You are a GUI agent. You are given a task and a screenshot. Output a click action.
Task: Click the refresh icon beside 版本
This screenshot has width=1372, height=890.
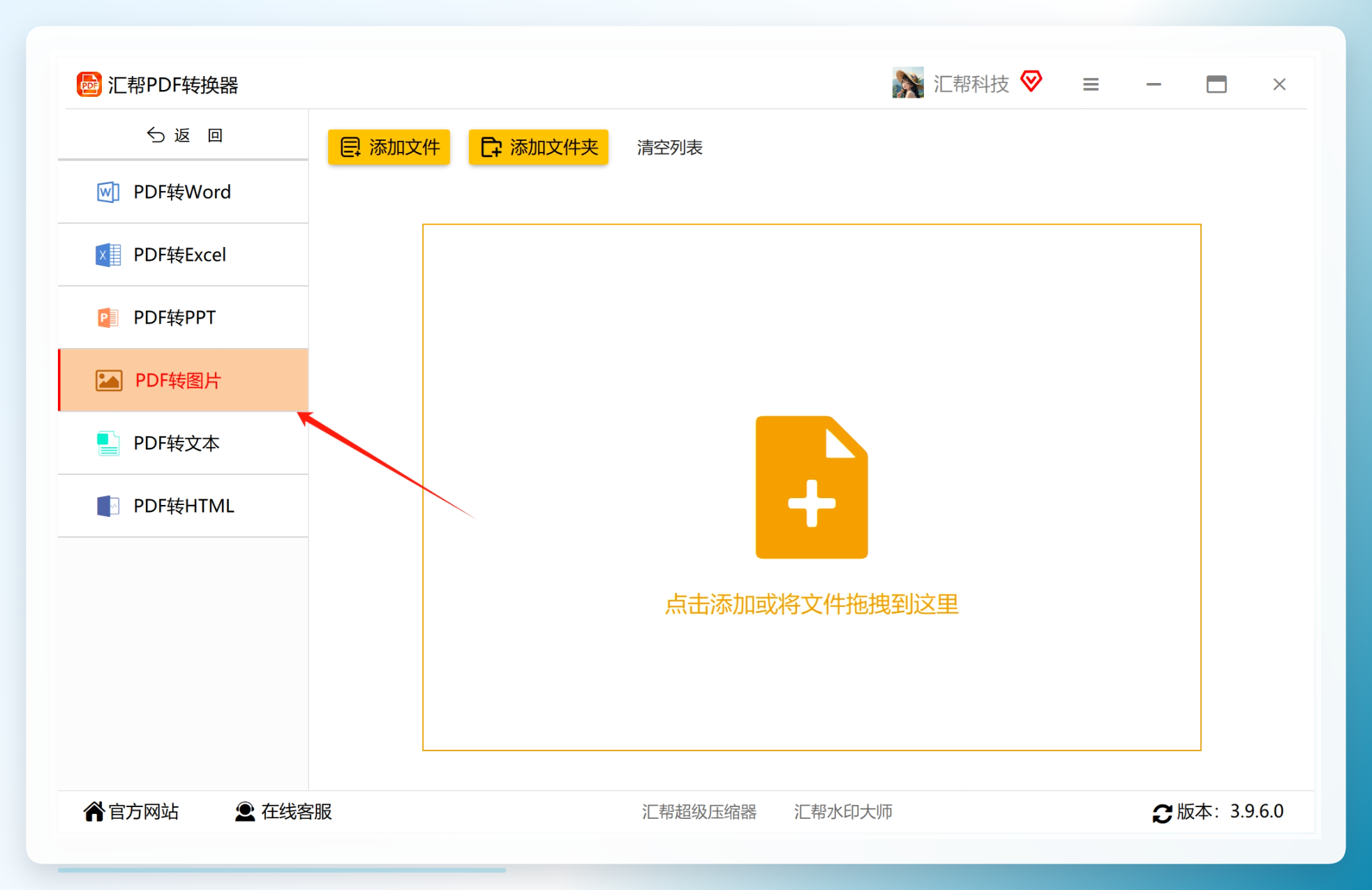[1162, 813]
